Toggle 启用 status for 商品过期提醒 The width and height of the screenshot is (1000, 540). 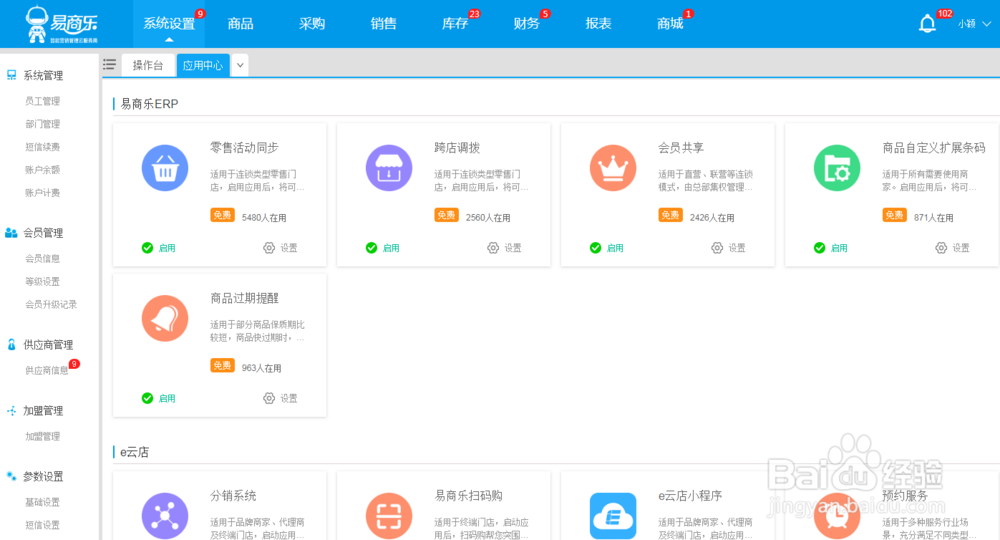tap(159, 398)
